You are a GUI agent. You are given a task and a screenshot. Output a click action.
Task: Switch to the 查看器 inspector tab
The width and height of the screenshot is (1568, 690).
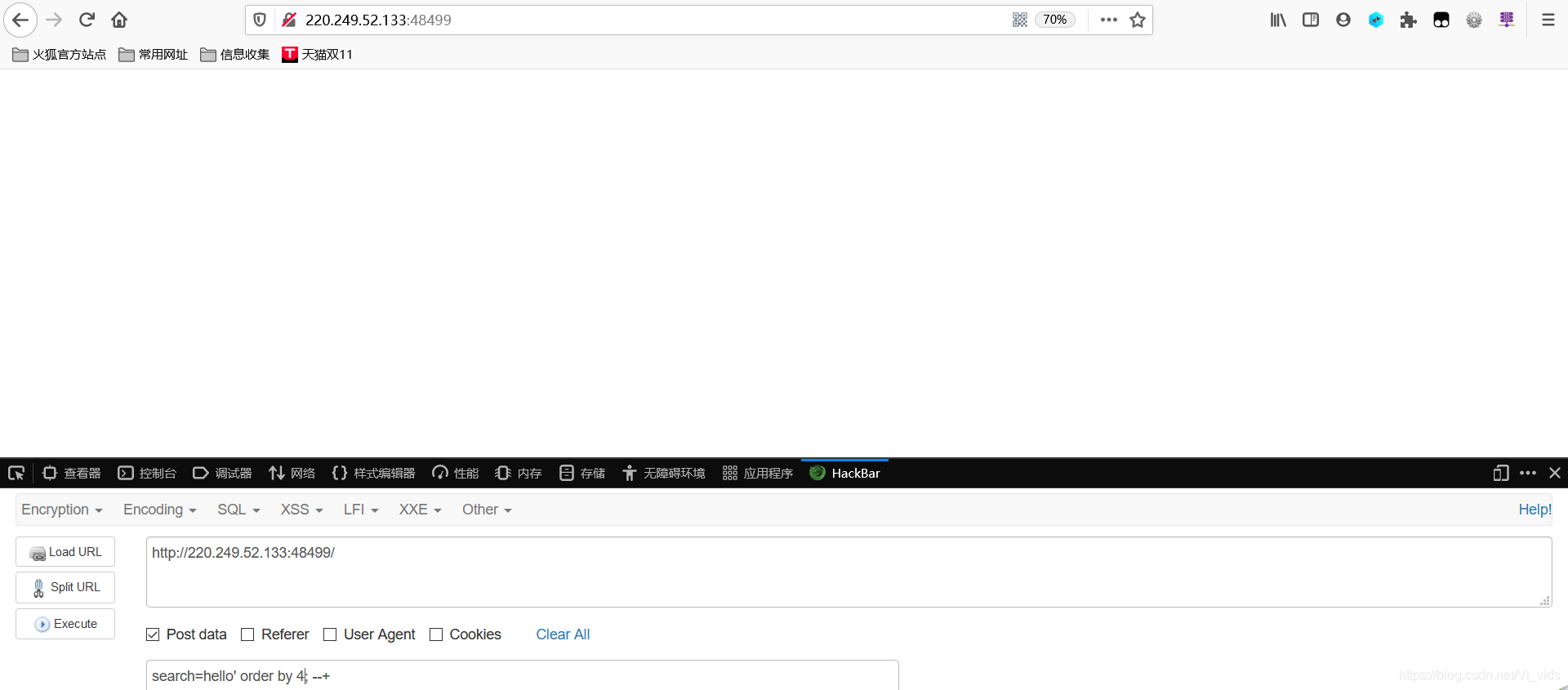[72, 473]
